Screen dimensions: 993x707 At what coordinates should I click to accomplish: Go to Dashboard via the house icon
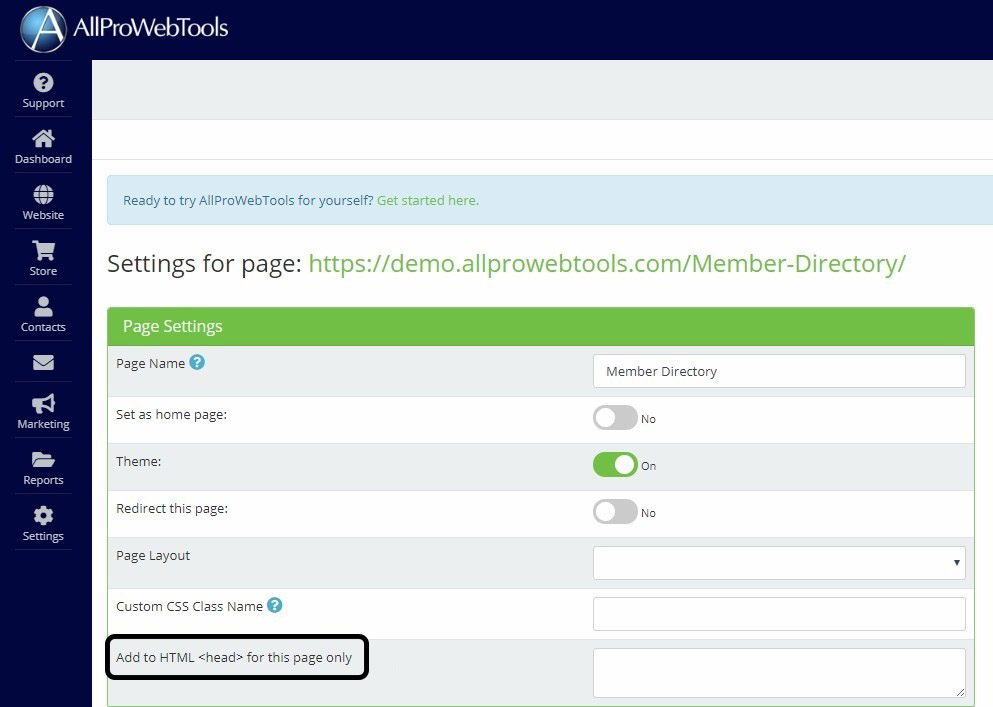point(43,138)
